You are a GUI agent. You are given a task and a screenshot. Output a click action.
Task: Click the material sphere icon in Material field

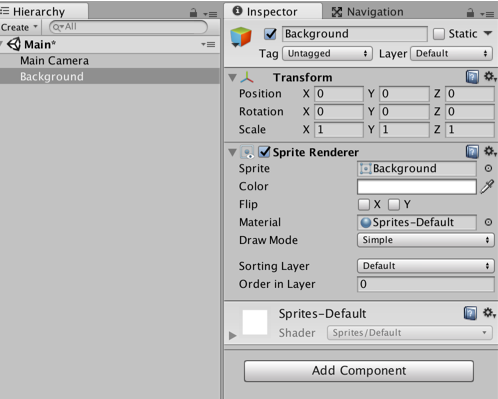[366, 222]
